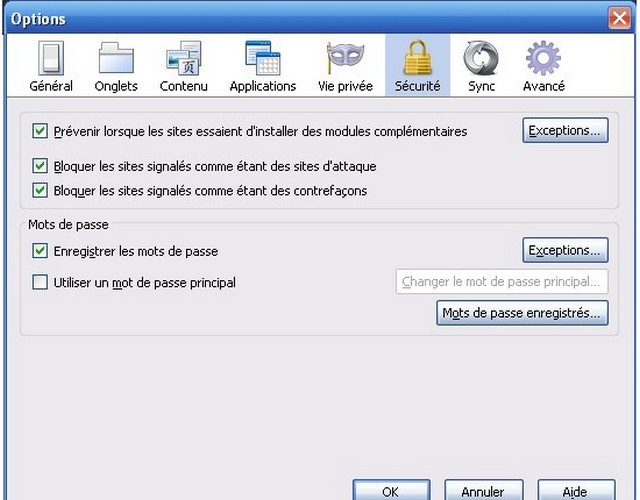Switch to the Vie privée tab label
Screen dimensions: 640x500
(345, 86)
